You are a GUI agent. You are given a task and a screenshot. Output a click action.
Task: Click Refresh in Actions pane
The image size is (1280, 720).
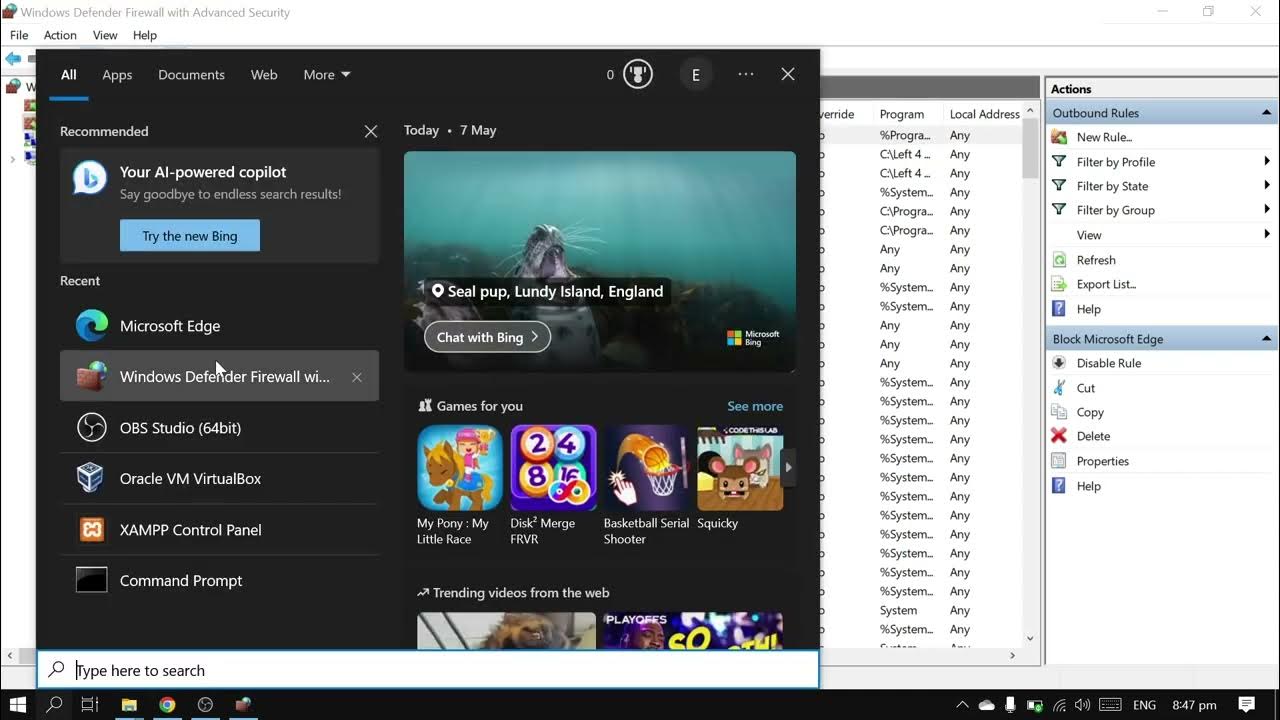1096,260
